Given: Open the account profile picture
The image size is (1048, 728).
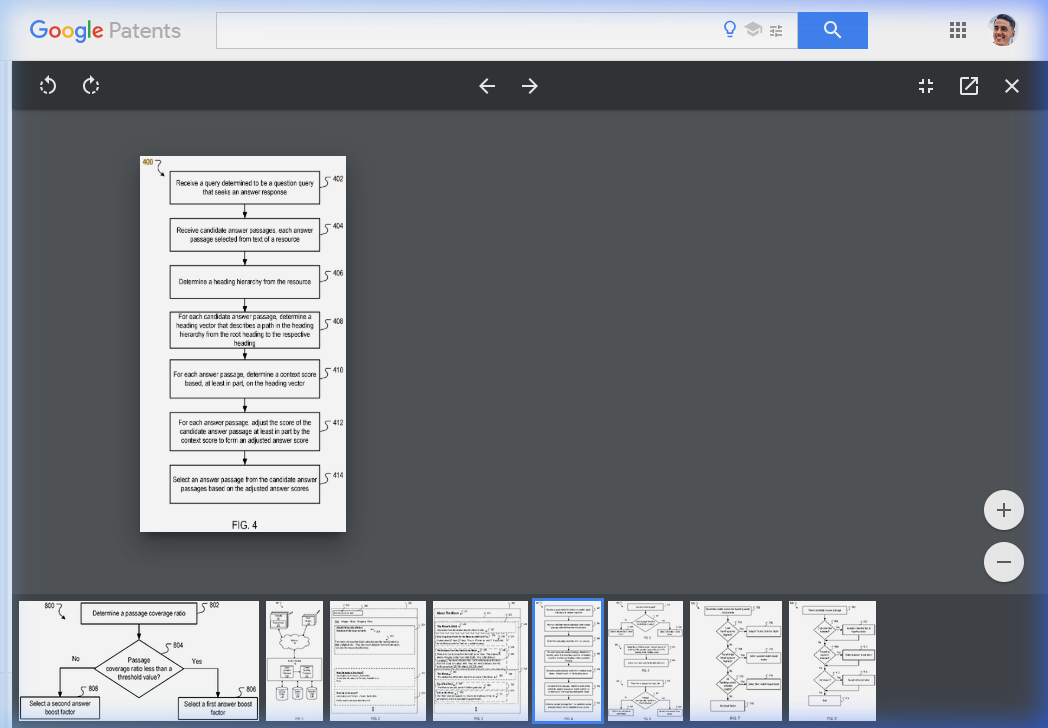Looking at the screenshot, I should (1003, 30).
